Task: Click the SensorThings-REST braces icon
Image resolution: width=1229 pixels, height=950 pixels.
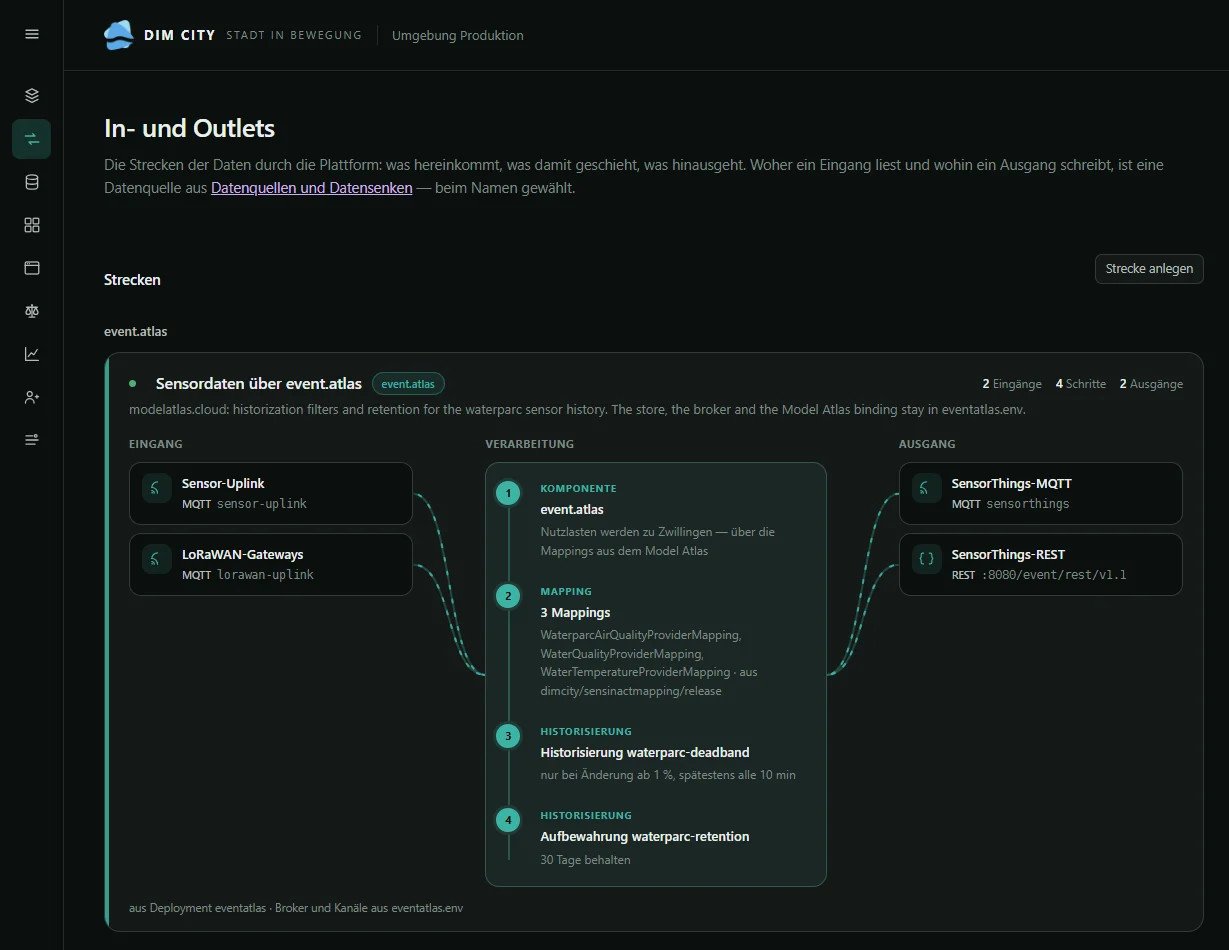Action: click(x=927, y=559)
